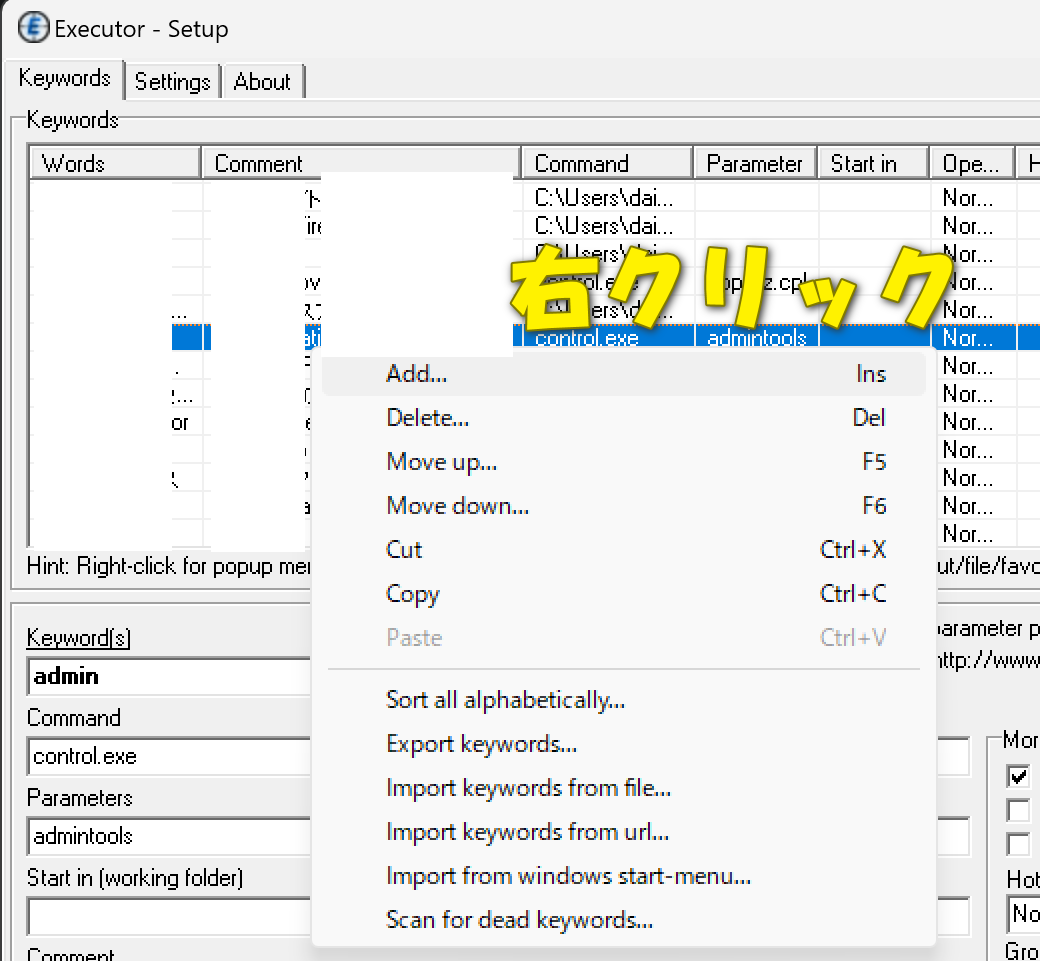This screenshot has height=961, width=1040.
Task: Sort list by the Comment column header
Action: (x=361, y=164)
